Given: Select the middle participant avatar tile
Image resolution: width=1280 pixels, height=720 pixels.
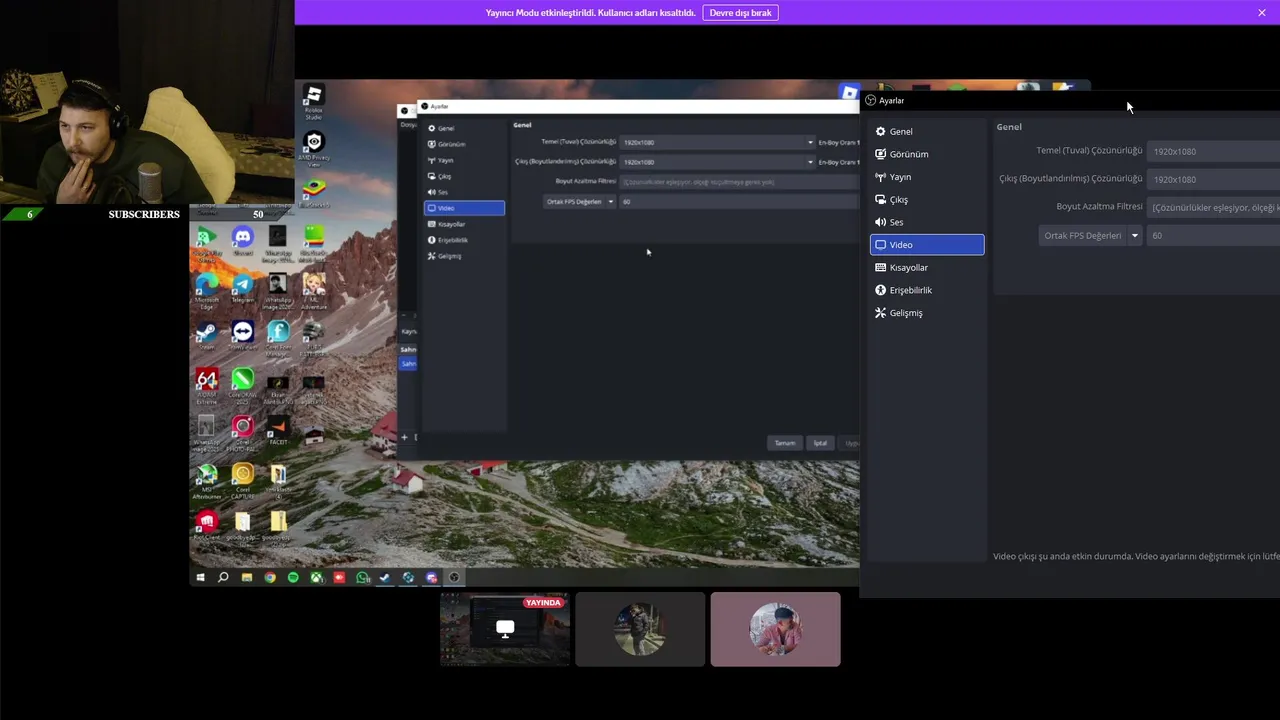Looking at the screenshot, I should [x=640, y=629].
